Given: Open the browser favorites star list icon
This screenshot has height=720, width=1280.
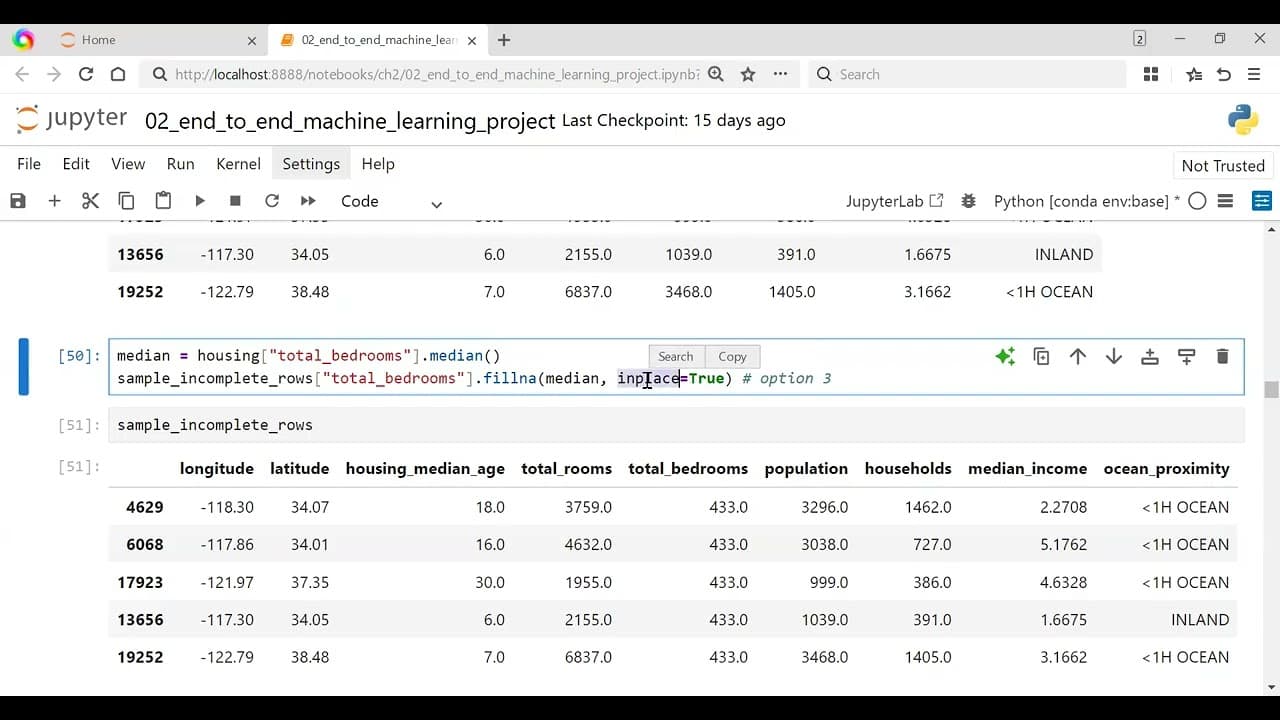Looking at the screenshot, I should (x=1194, y=74).
